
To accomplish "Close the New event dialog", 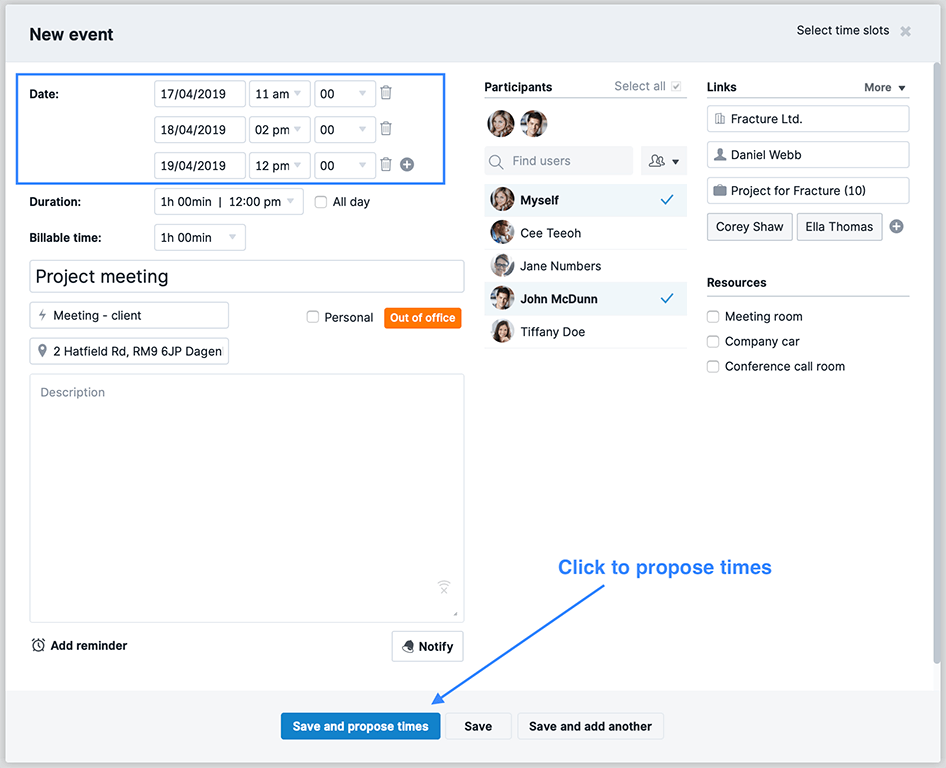I will pos(906,31).
